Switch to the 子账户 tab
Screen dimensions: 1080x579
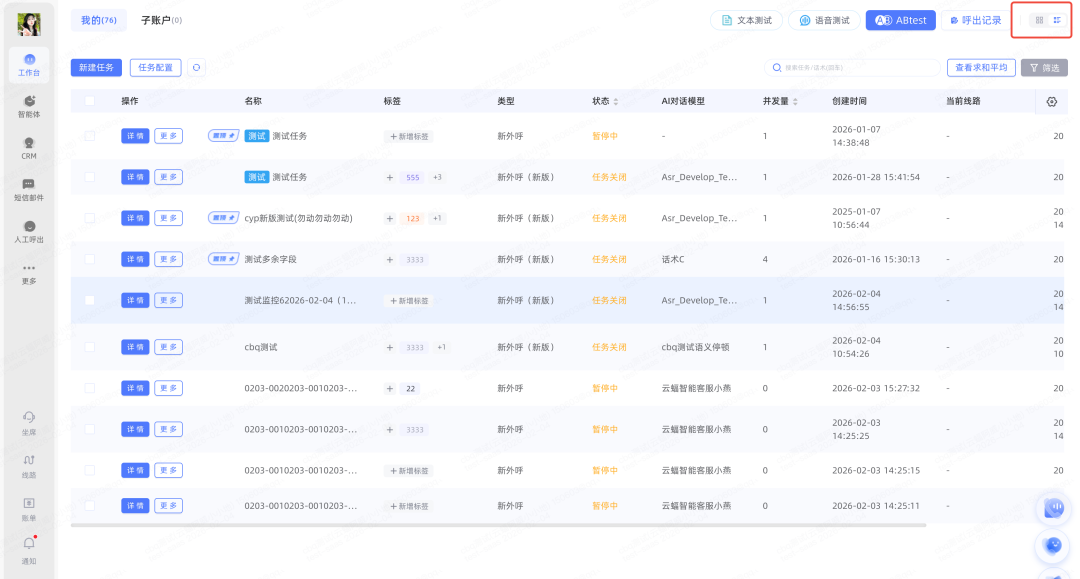(x=161, y=20)
